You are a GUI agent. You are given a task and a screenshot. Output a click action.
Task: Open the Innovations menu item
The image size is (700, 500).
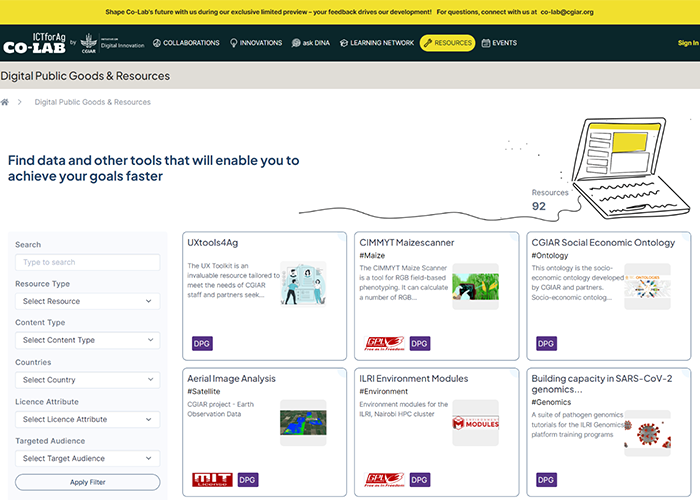click(x=256, y=43)
